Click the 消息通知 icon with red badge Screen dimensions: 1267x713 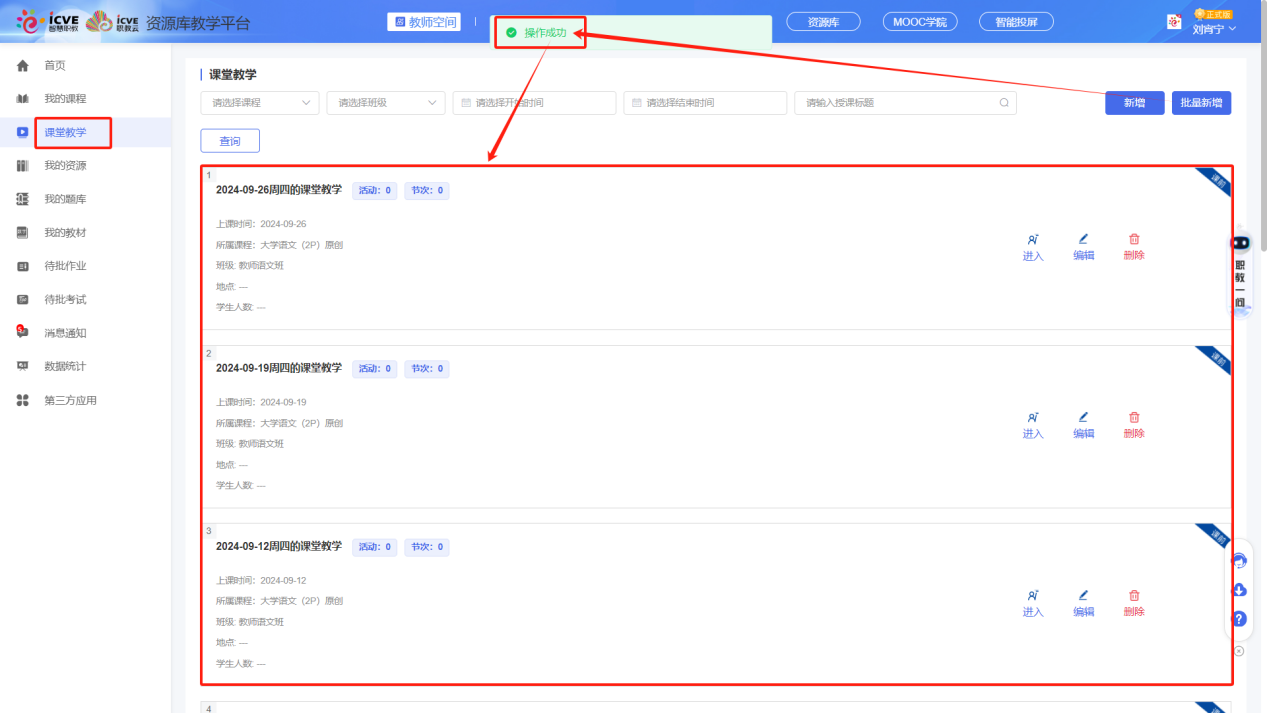(x=22, y=332)
